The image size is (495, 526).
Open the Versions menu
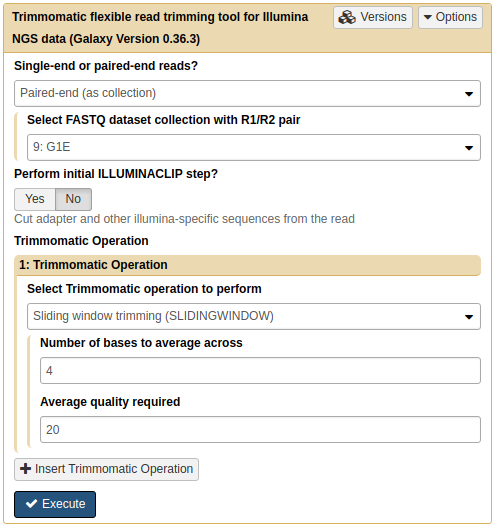click(373, 17)
